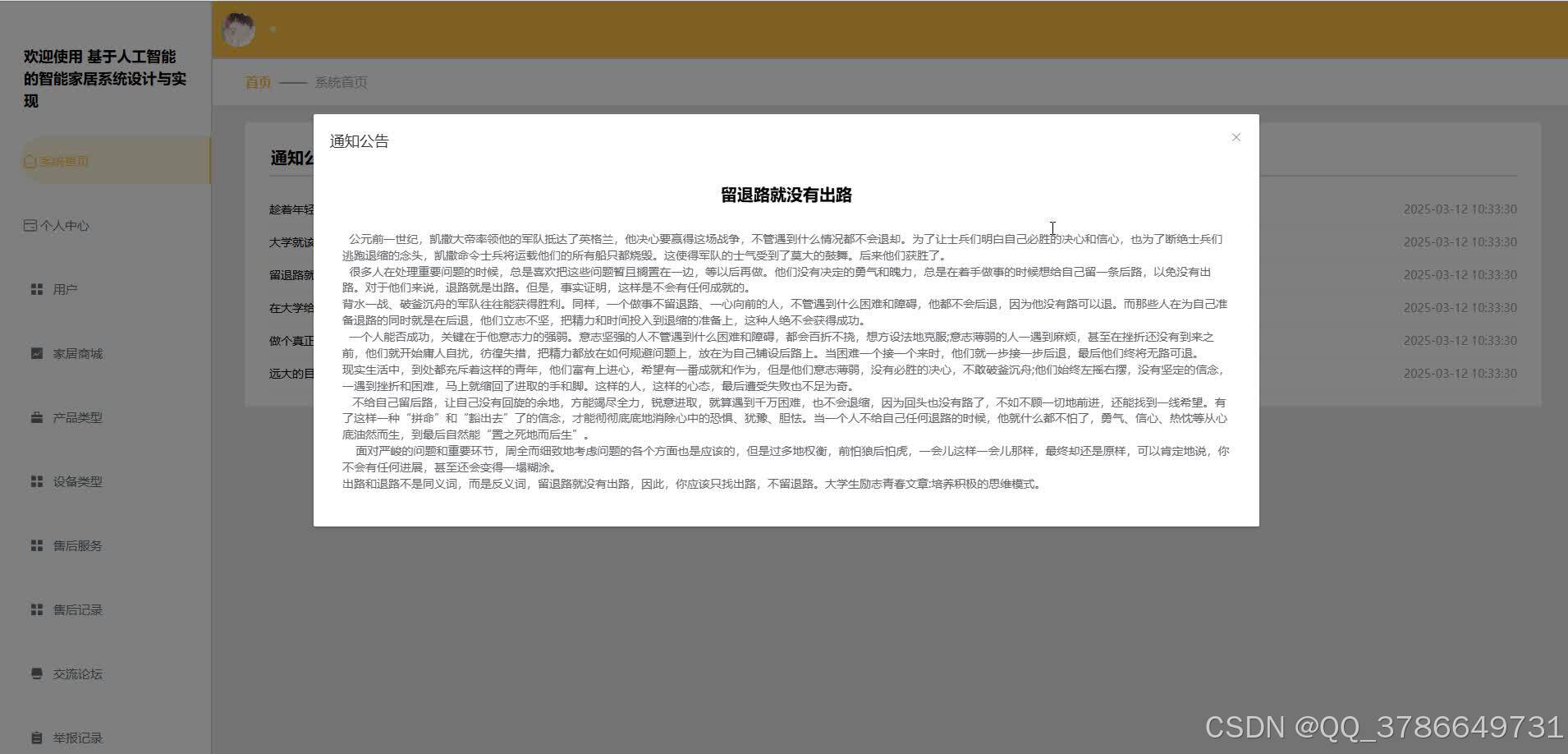Open the 家居商城 home mall icon

(x=36, y=352)
